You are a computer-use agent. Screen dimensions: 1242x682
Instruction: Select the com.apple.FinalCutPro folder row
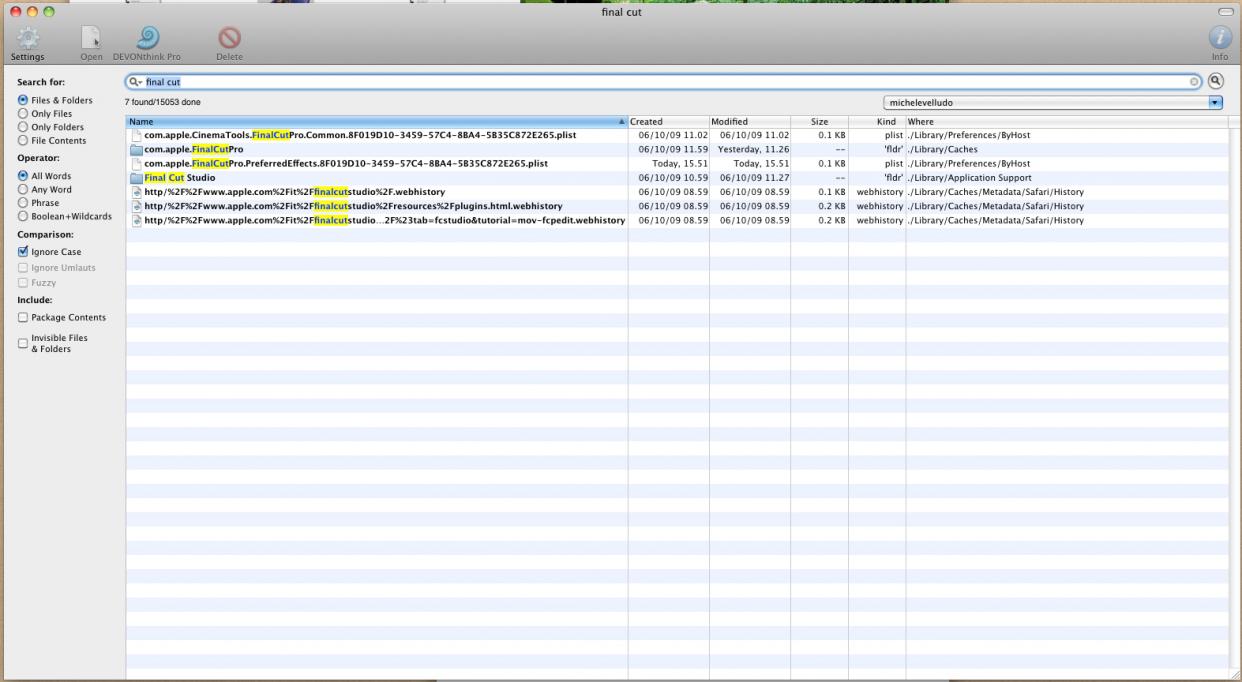tap(677, 149)
